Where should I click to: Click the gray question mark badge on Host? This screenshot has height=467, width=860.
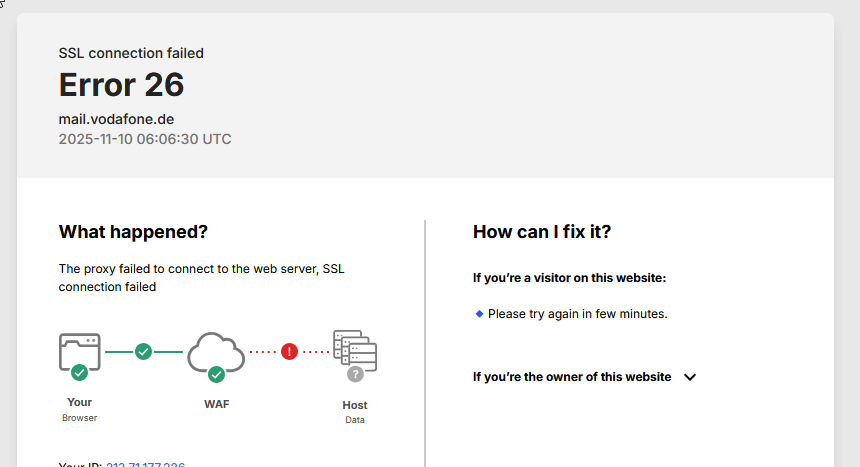point(355,374)
